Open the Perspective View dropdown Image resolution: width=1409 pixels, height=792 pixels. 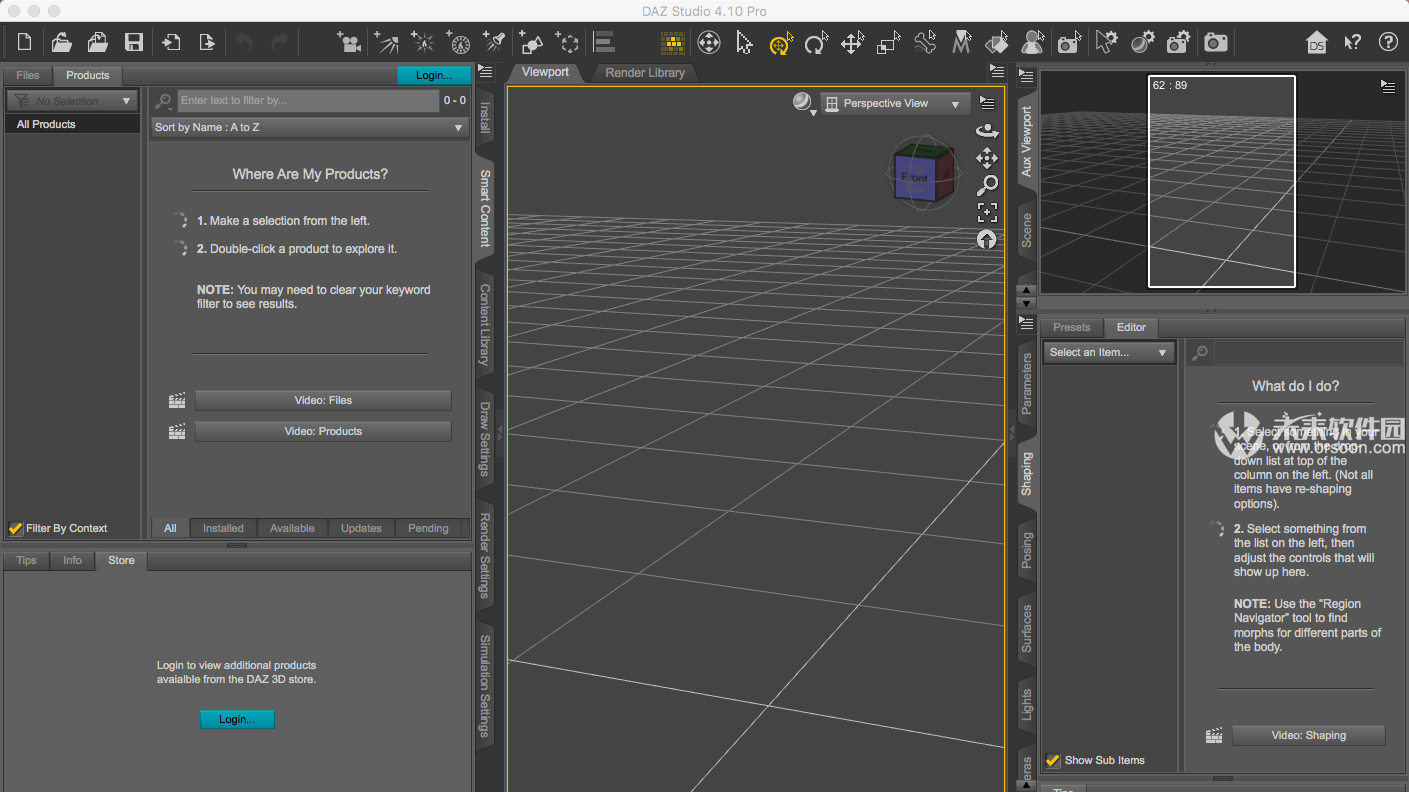(x=895, y=103)
